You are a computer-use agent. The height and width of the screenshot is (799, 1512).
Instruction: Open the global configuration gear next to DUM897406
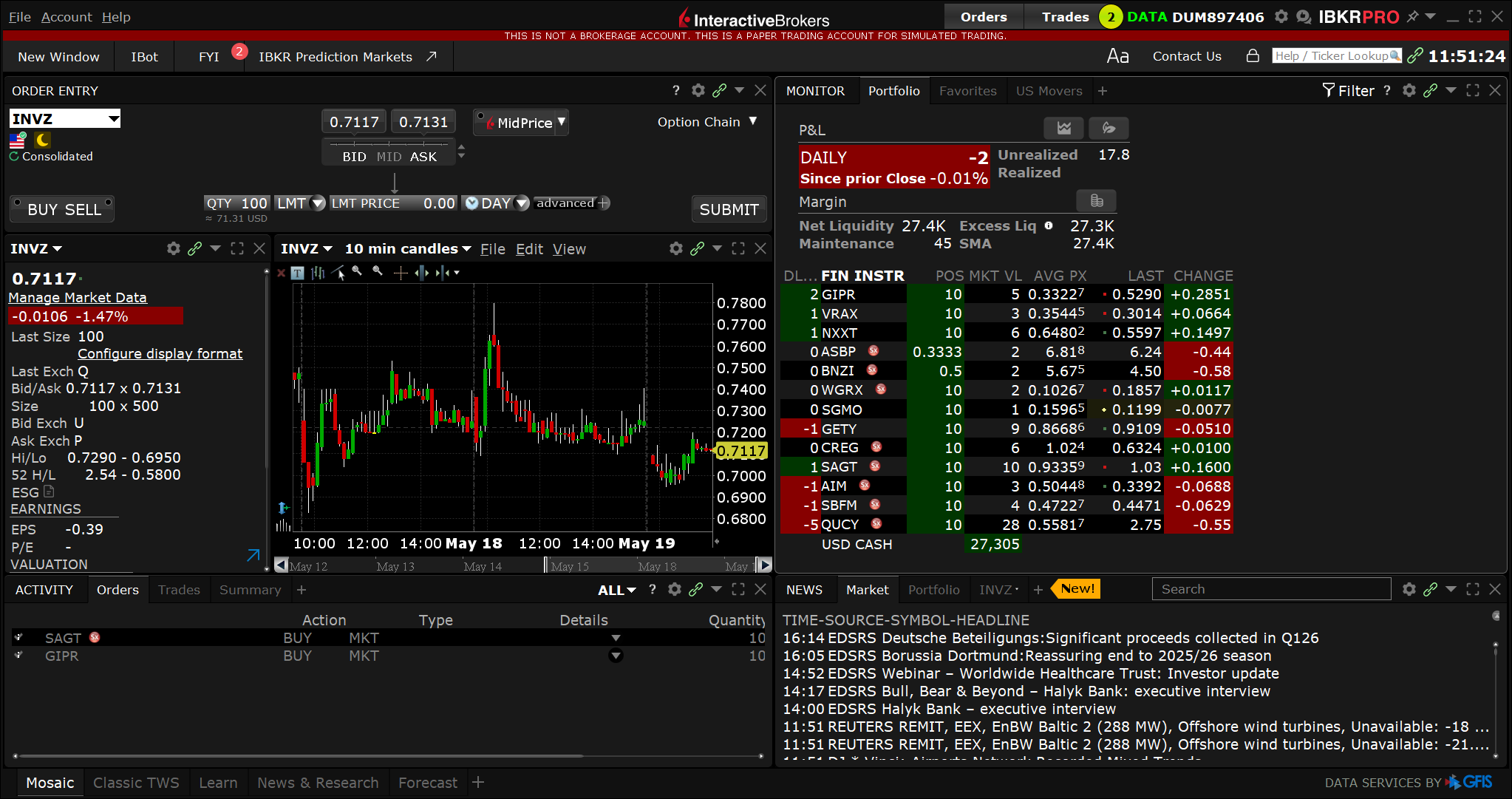[1281, 16]
